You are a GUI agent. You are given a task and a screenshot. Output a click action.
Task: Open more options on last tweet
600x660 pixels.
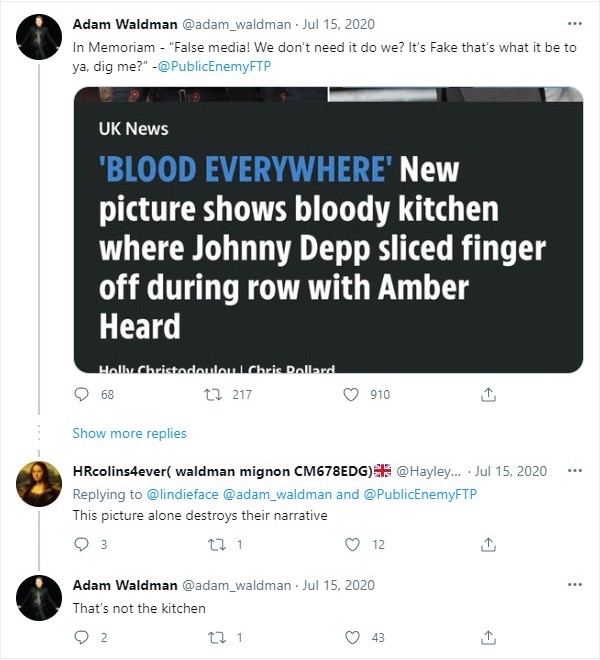[575, 585]
